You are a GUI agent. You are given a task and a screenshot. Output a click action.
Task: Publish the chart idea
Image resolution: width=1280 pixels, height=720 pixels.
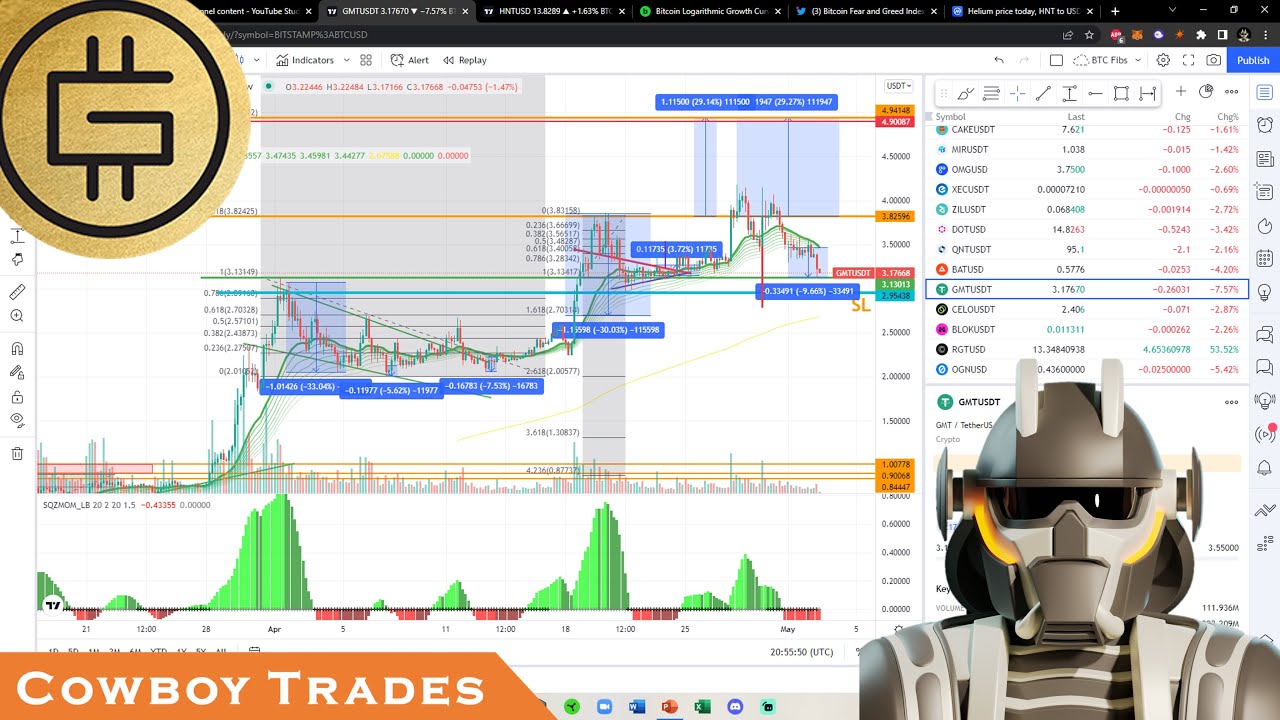[1253, 60]
